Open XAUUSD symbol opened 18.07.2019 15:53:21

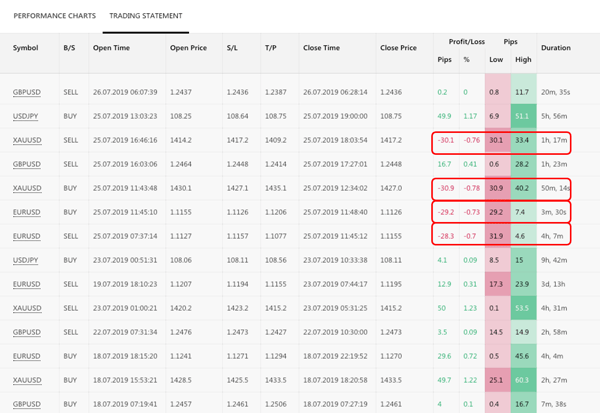click(28, 380)
